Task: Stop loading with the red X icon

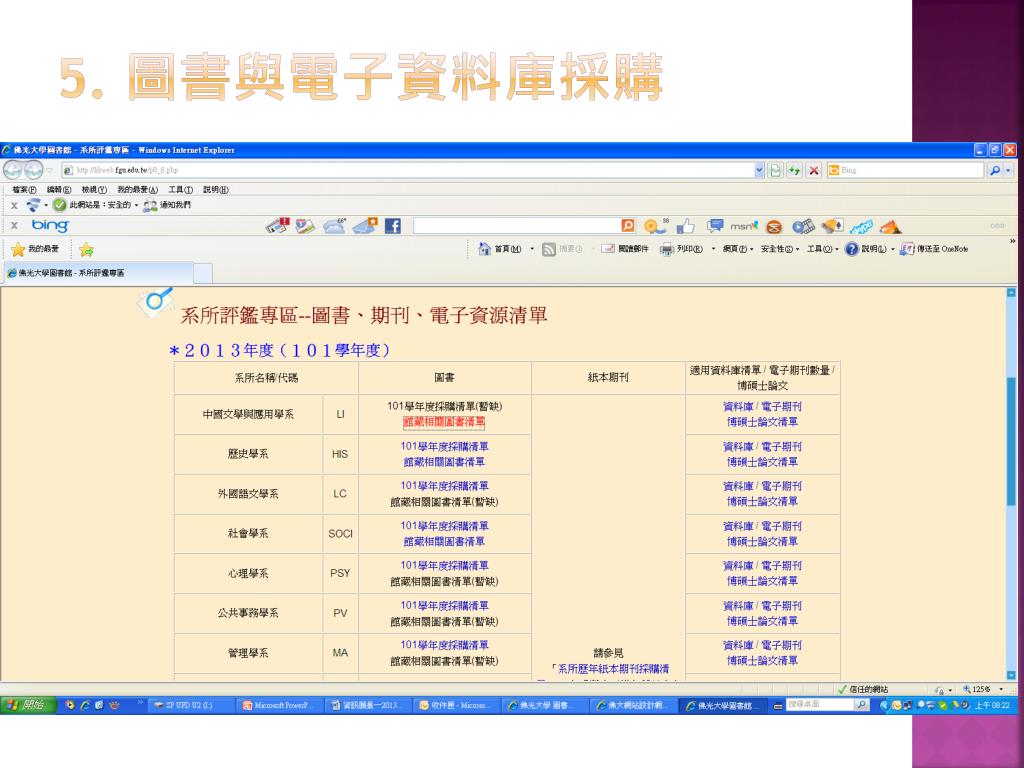Action: coord(814,170)
